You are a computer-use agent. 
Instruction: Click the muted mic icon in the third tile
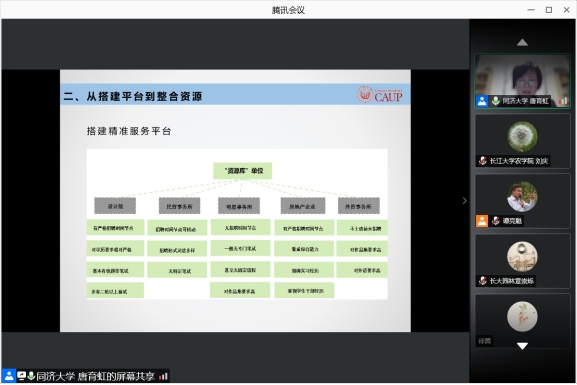pos(496,221)
